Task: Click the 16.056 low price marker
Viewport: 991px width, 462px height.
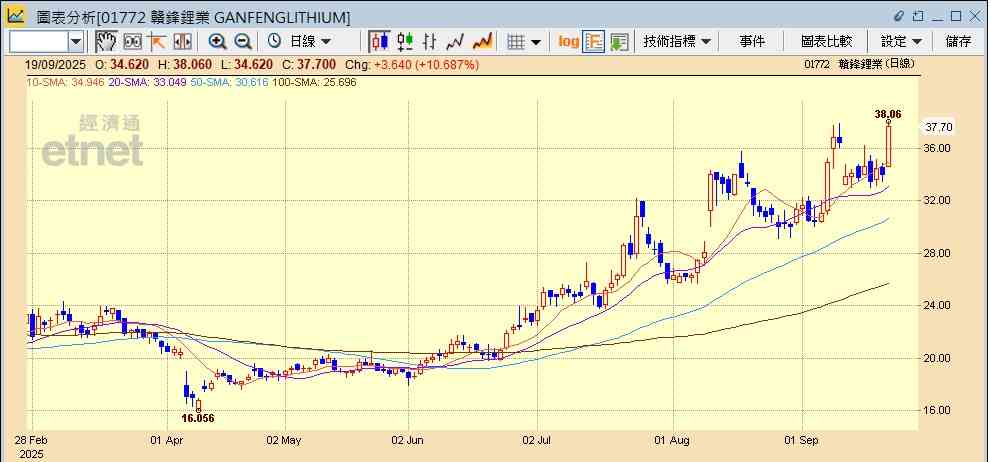Action: 198,418
